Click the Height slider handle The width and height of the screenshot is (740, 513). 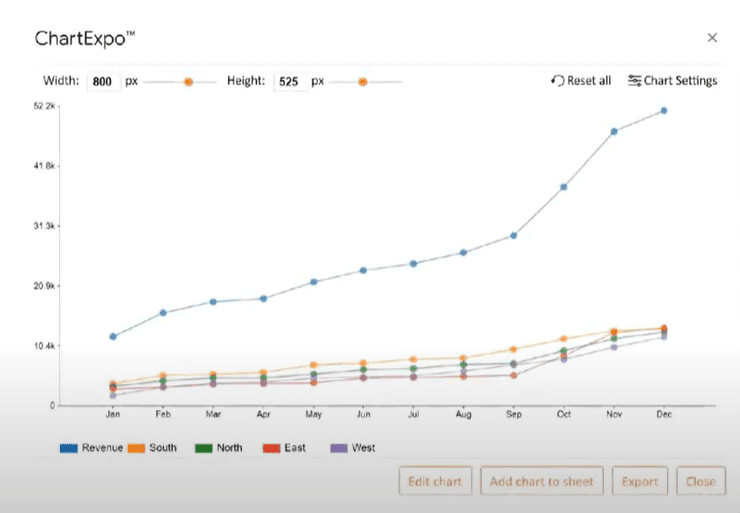[x=362, y=82]
